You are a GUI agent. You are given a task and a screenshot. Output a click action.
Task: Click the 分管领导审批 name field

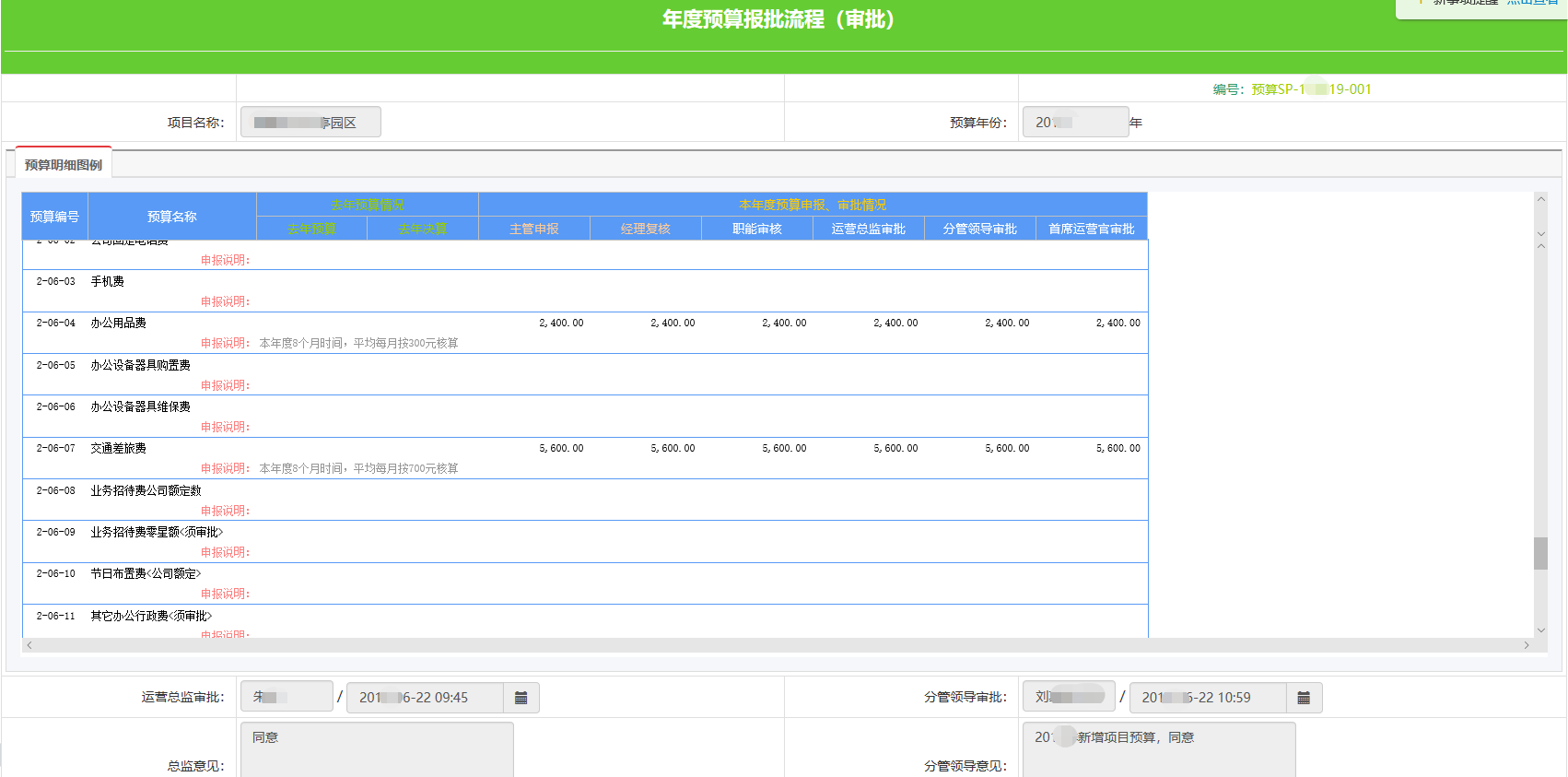[1068, 697]
